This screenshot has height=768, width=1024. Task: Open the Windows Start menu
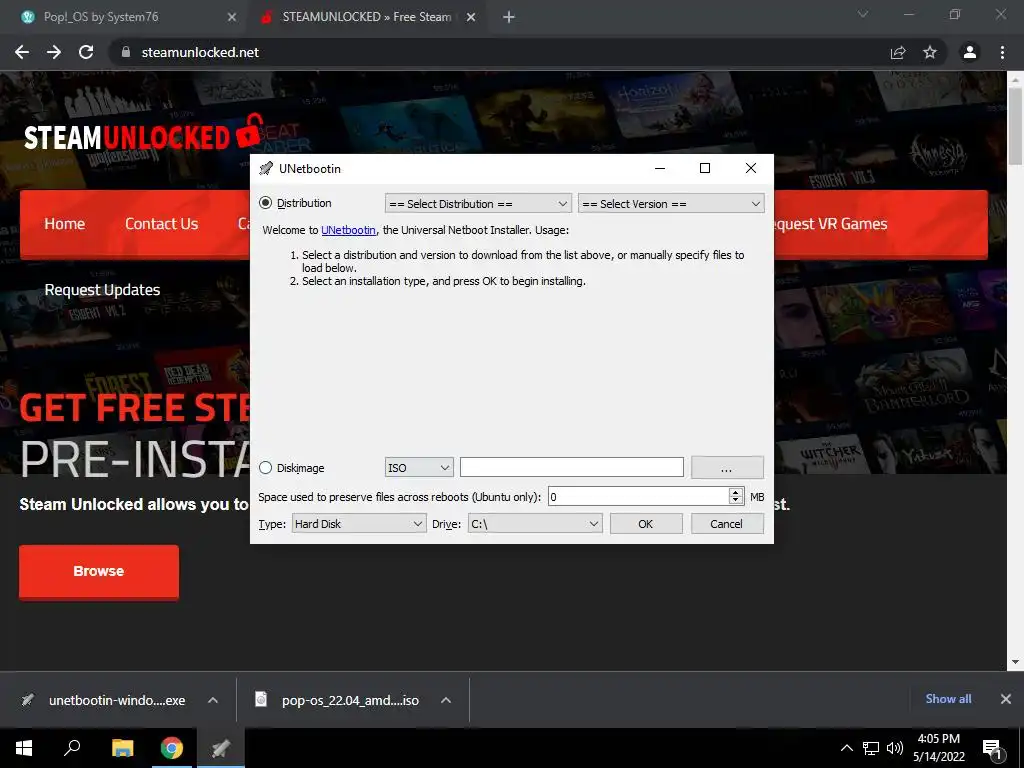(x=24, y=748)
